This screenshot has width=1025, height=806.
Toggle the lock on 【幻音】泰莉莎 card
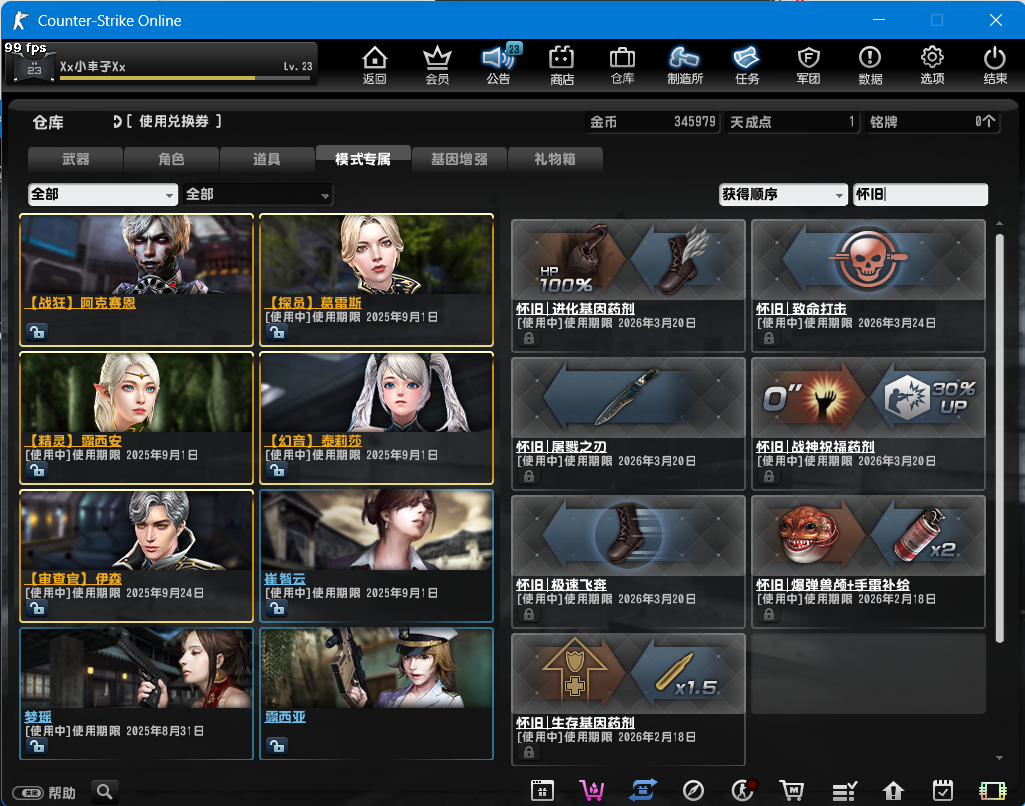pos(277,470)
